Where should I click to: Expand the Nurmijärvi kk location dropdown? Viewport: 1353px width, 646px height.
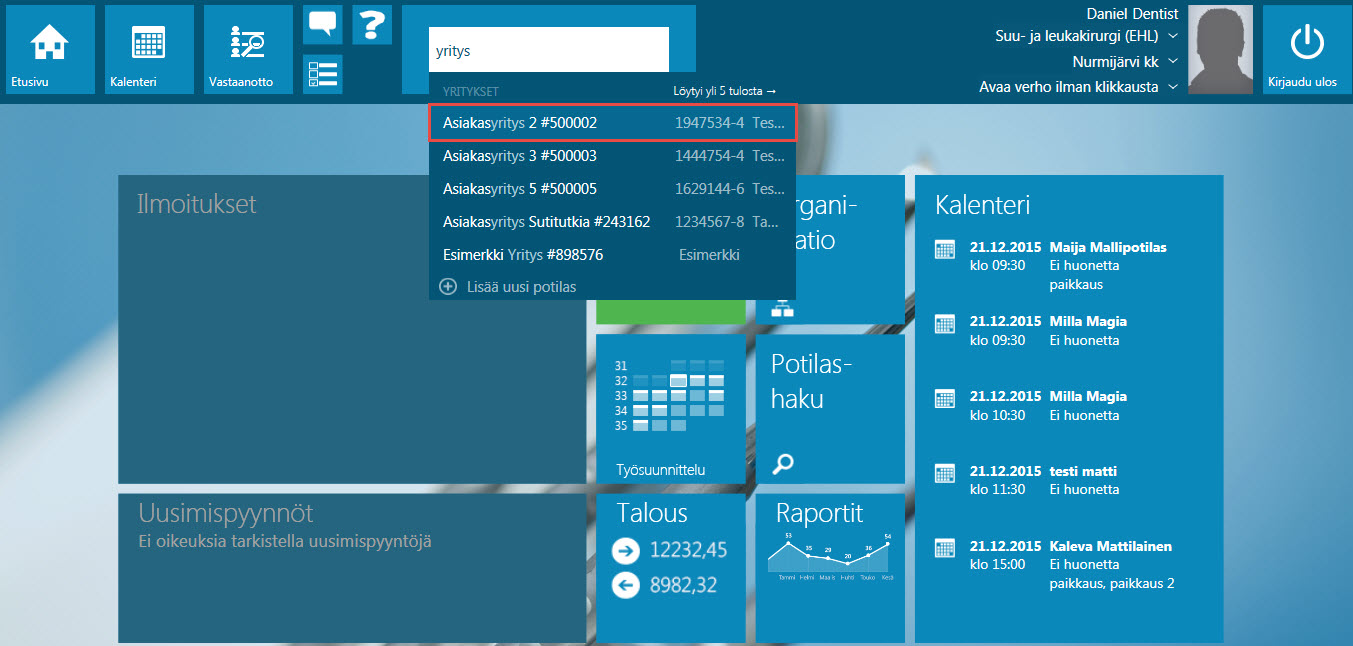(1173, 61)
